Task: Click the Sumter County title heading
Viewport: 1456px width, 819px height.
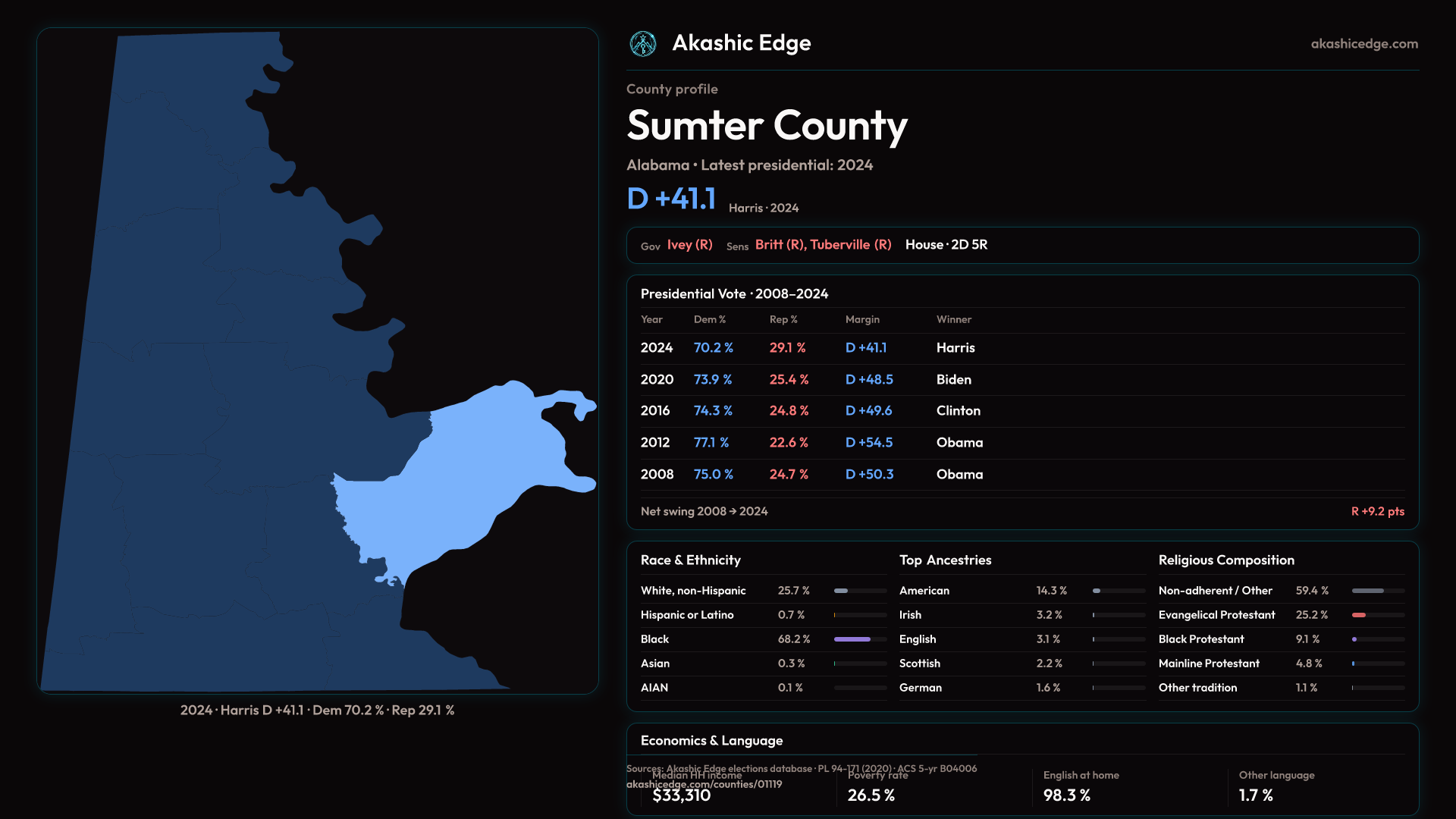Action: coord(767,125)
